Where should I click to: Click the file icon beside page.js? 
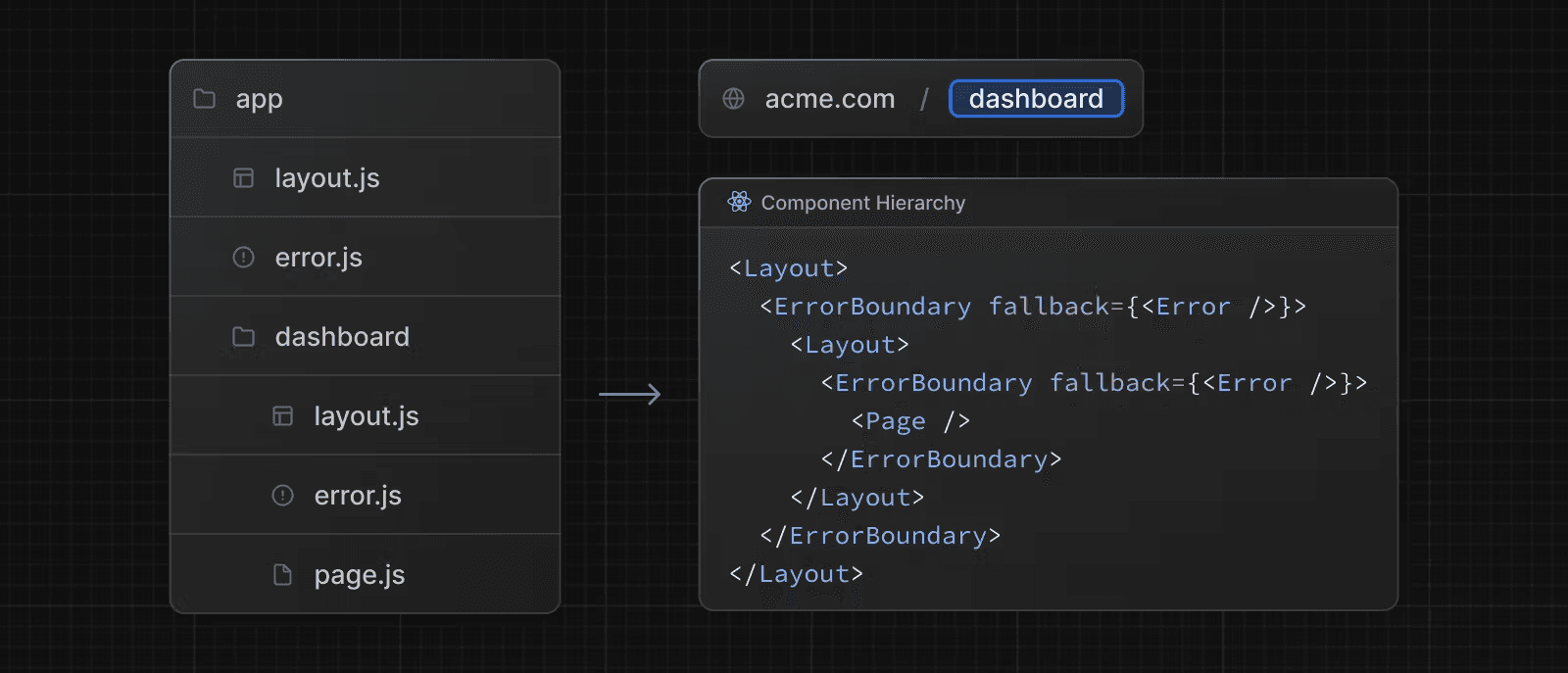pos(282,575)
